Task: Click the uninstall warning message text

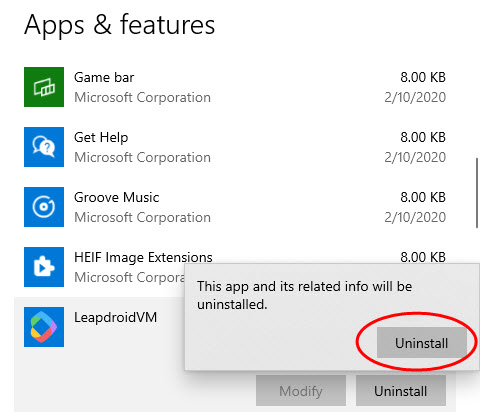Action: (305, 295)
